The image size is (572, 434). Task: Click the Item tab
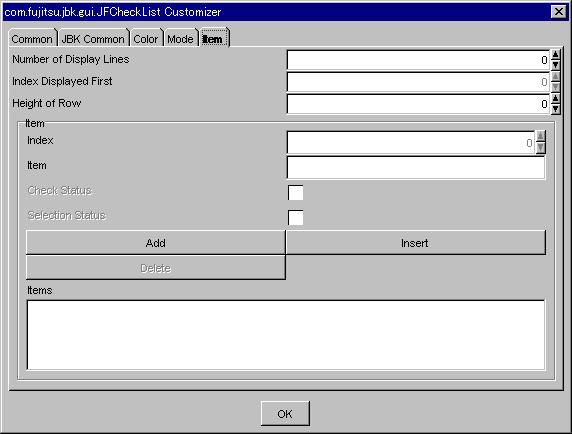click(x=214, y=37)
